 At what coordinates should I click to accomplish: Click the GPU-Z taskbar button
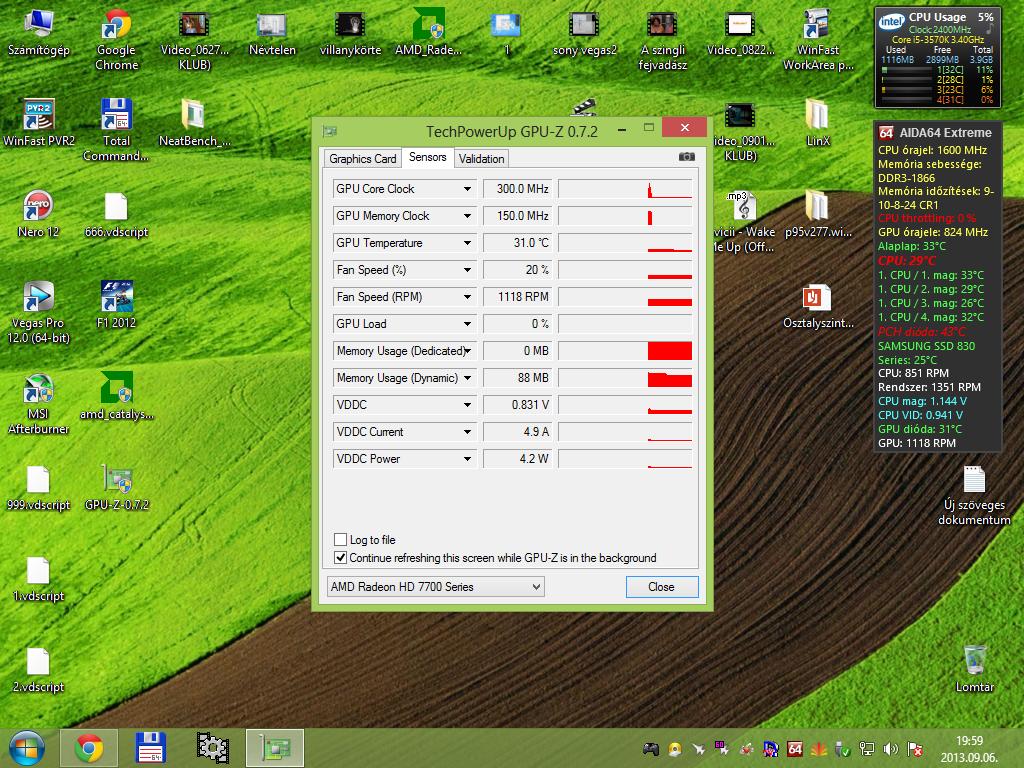[x=275, y=748]
